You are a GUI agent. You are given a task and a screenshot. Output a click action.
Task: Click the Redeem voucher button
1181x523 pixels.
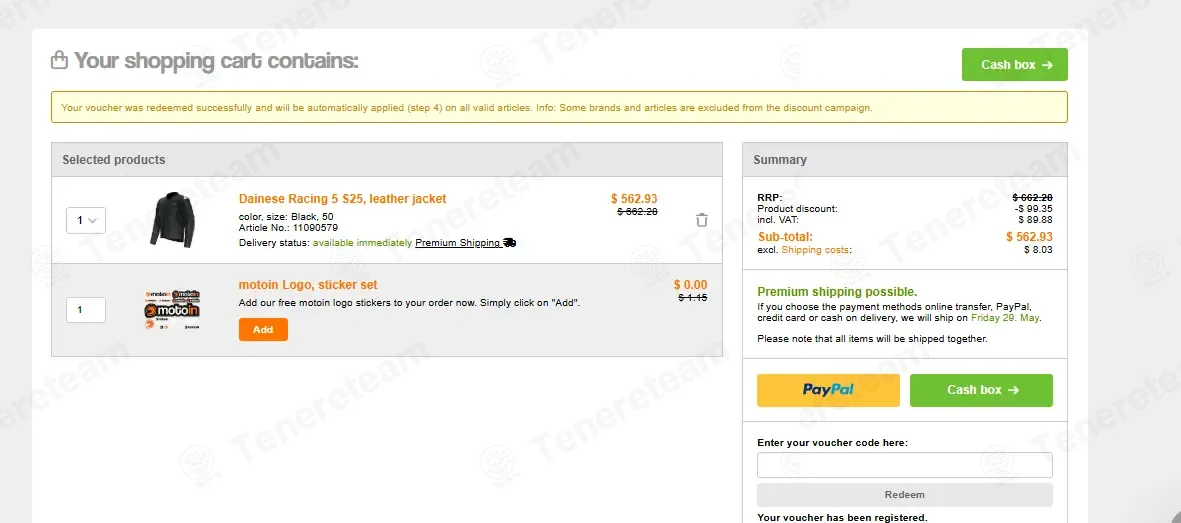click(x=905, y=495)
